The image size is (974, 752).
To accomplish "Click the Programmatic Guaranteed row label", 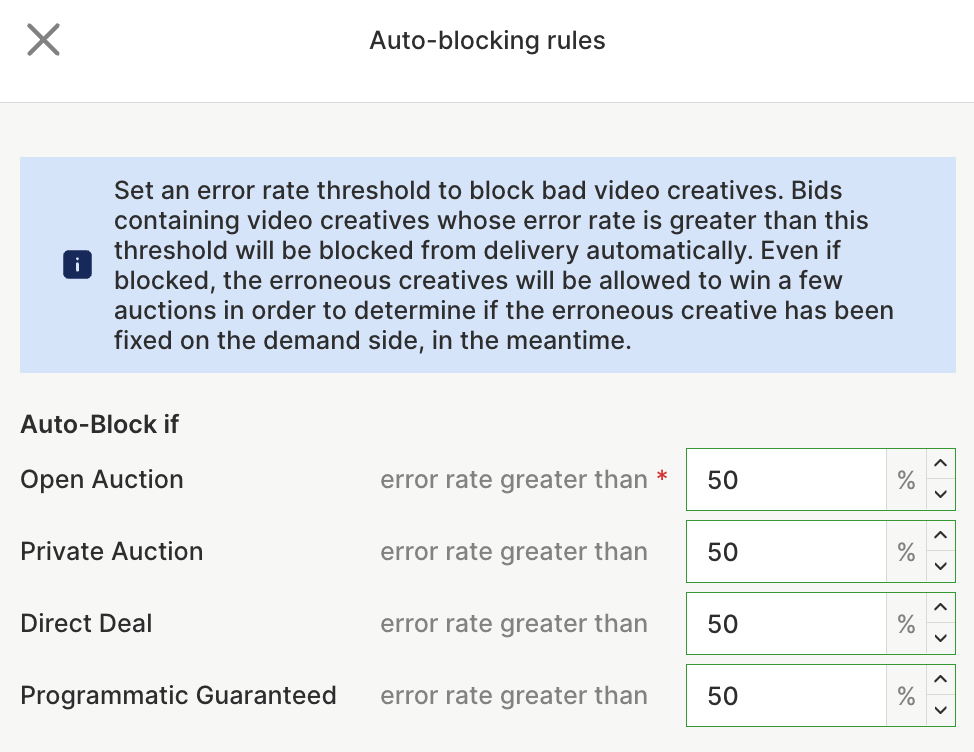I will click(x=178, y=696).
